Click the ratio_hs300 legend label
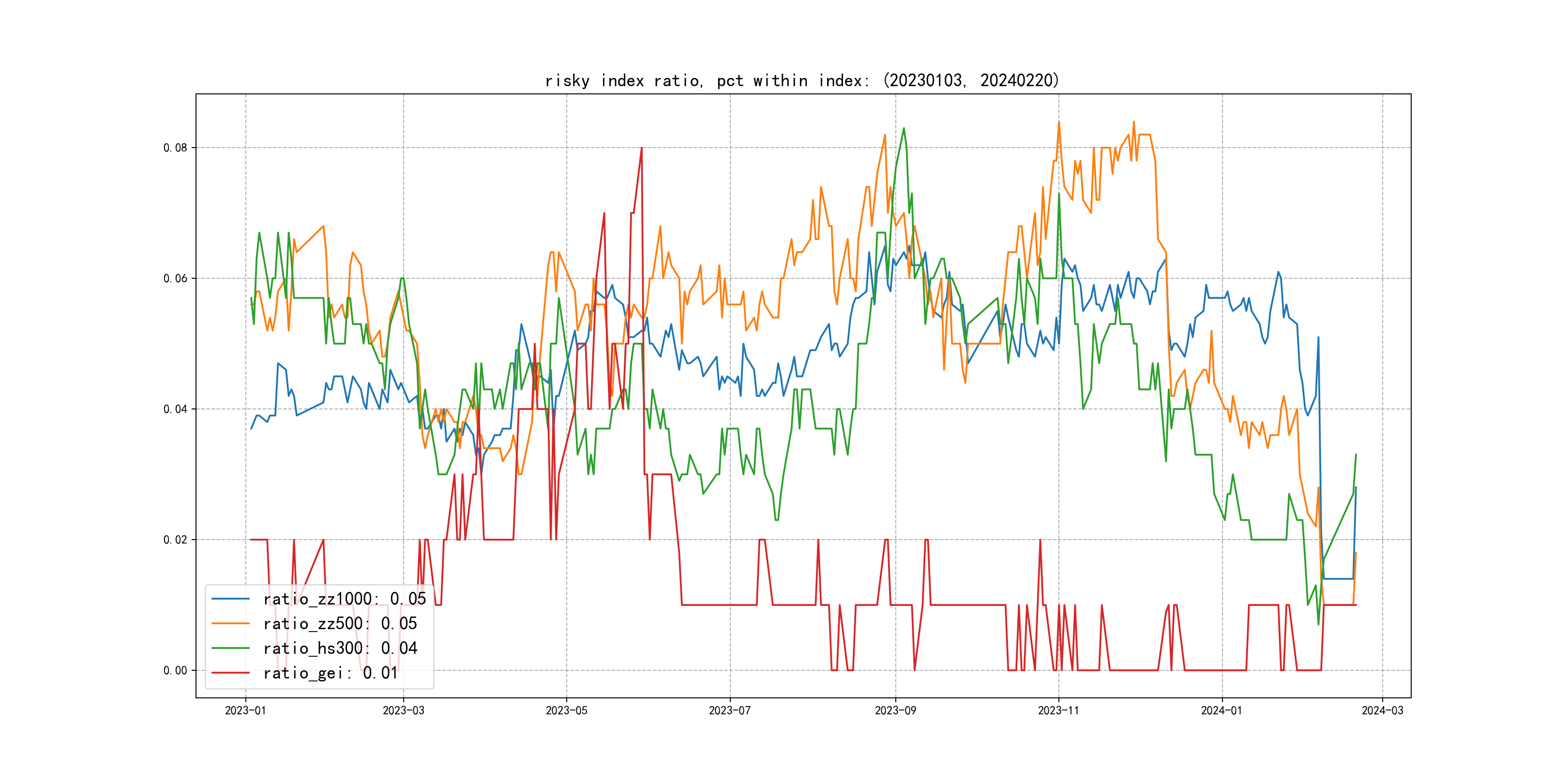Image resolution: width=1568 pixels, height=784 pixels. [340, 648]
